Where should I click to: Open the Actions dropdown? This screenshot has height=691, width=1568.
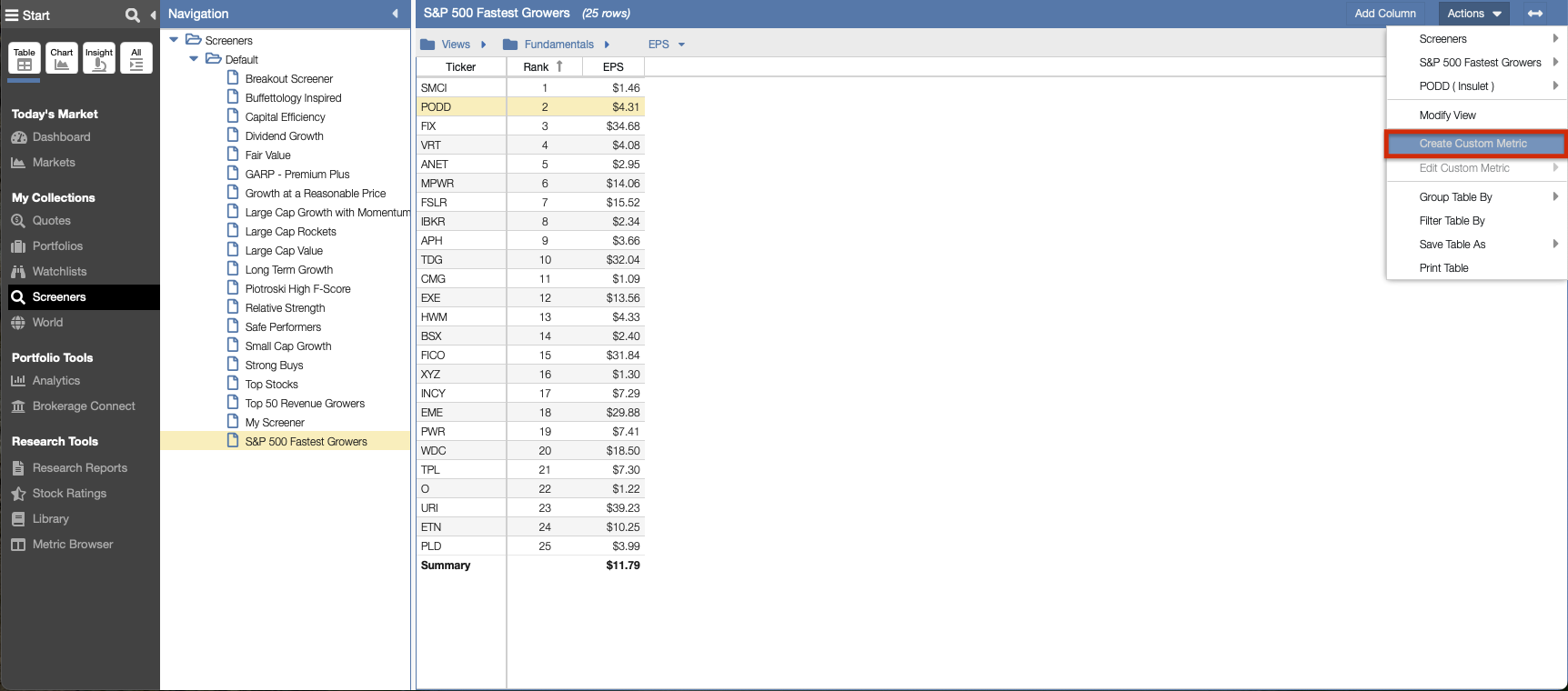coord(1474,14)
